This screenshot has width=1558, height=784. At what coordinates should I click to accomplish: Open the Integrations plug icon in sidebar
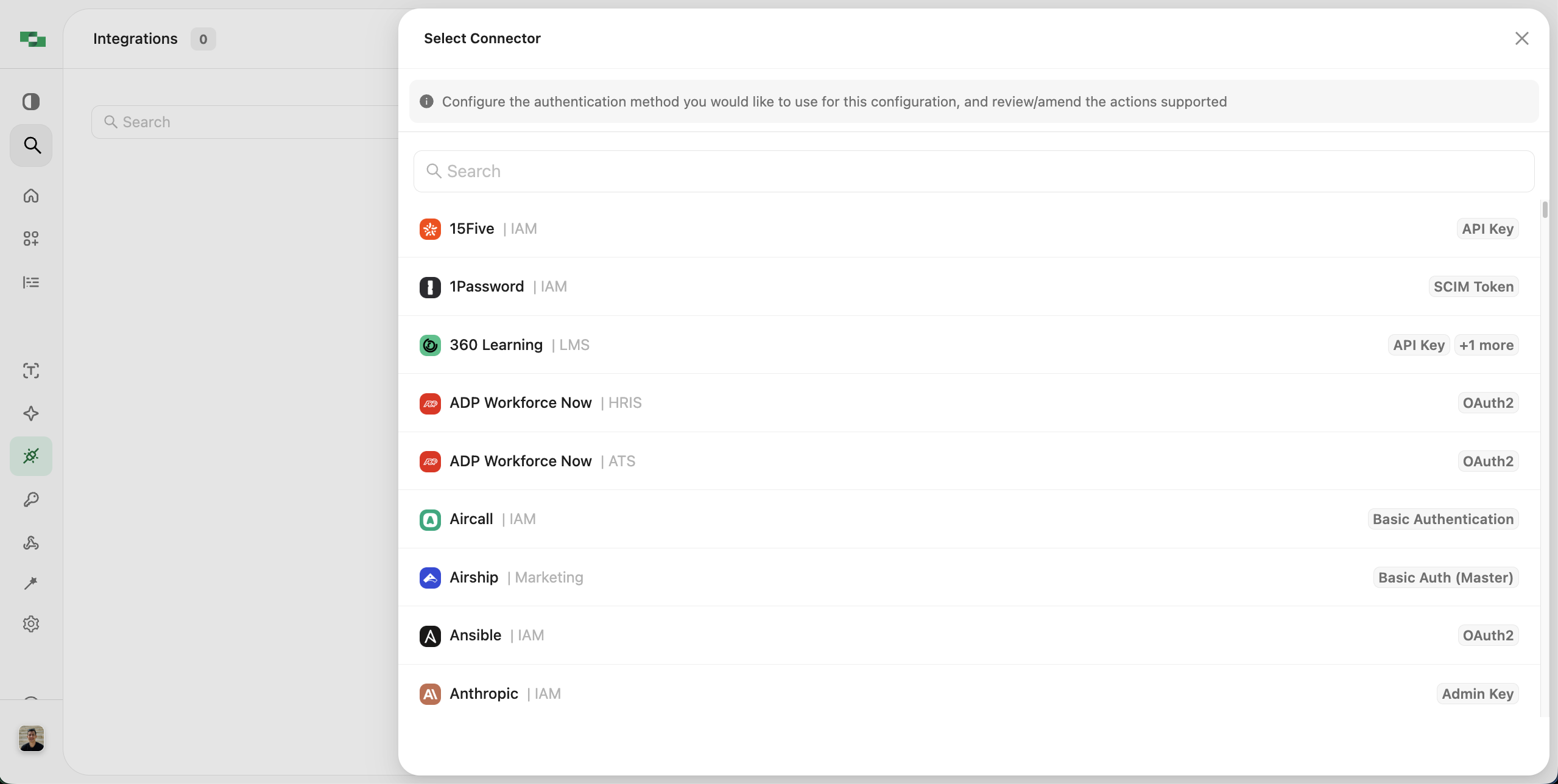[31, 456]
